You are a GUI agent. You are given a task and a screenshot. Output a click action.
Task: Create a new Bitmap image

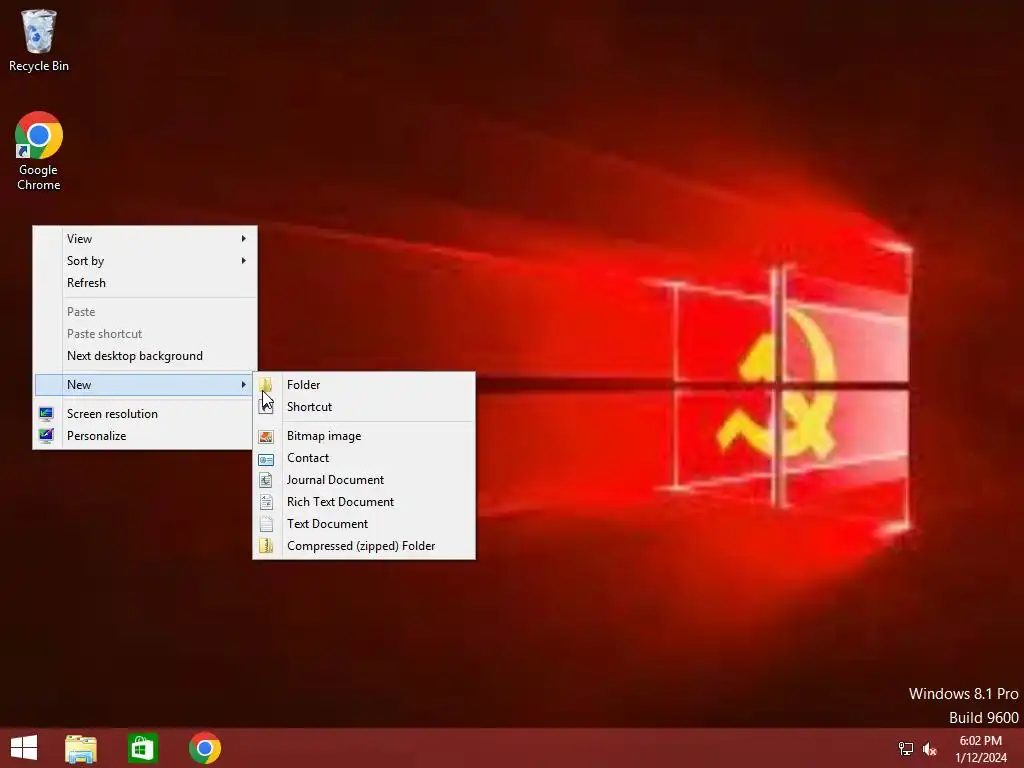[364, 436]
